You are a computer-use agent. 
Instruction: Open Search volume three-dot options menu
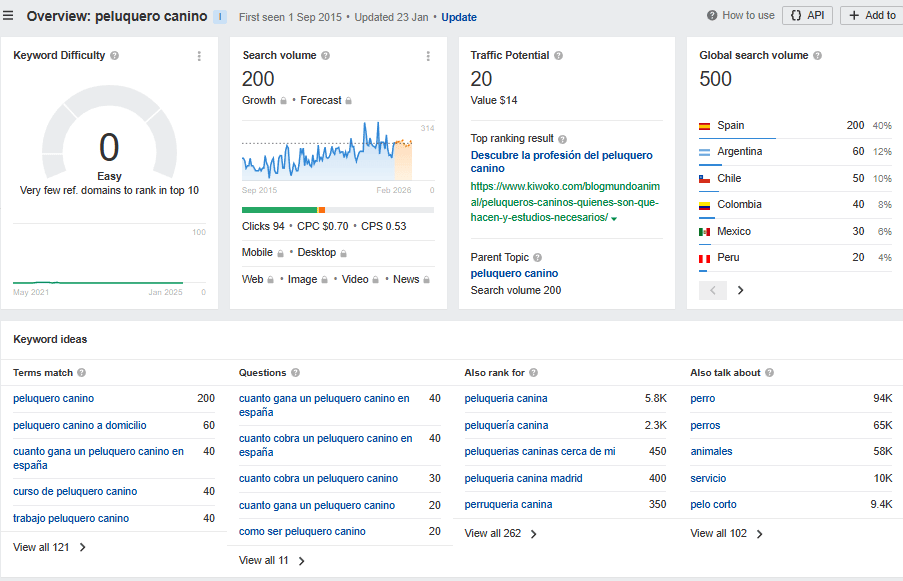428,56
